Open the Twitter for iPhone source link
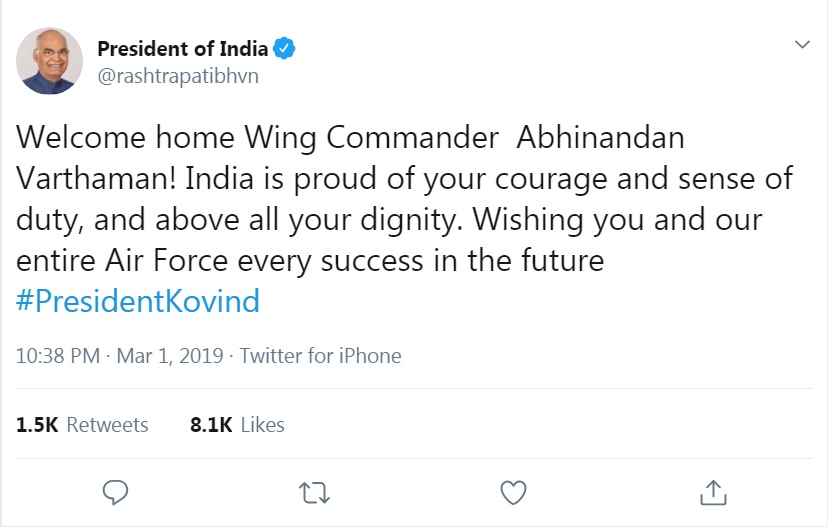Screen dimensions: 828x527 pos(321,356)
